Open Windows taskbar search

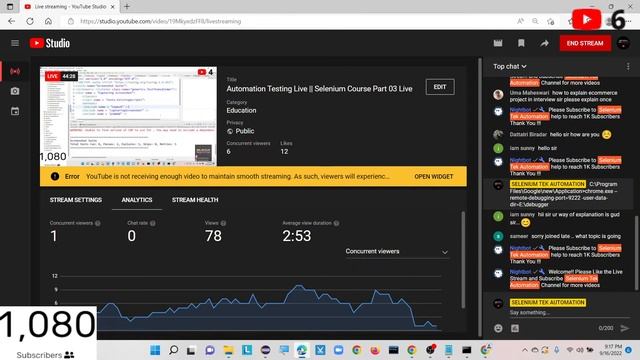pos(173,350)
